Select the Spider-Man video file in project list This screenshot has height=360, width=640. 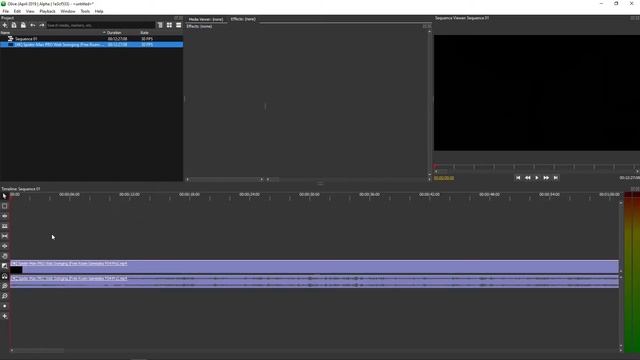pyautogui.click(x=91, y=44)
